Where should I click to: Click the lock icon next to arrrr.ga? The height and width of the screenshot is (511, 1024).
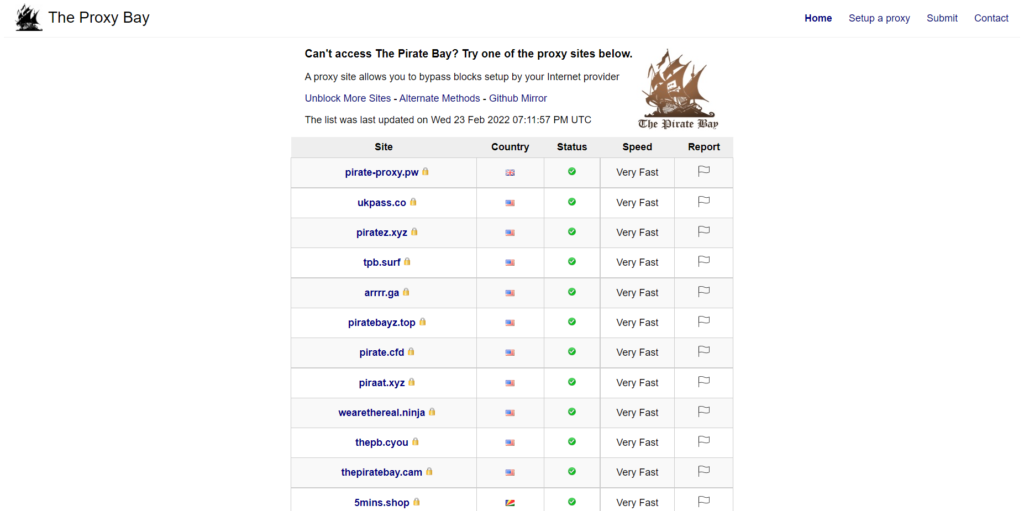tap(406, 292)
